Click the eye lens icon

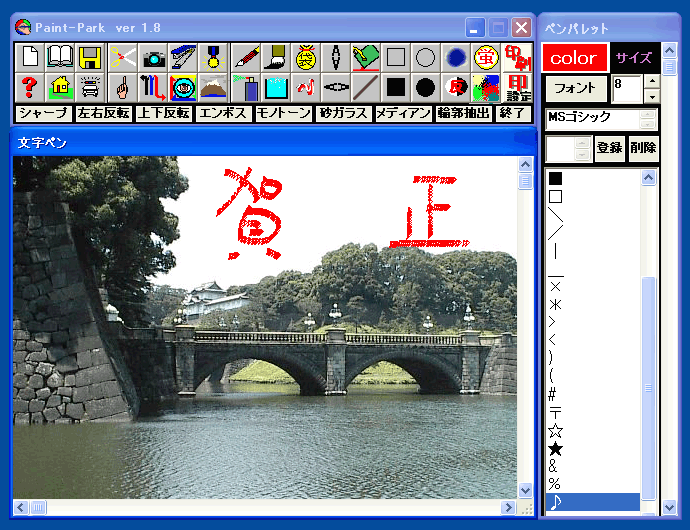point(183,87)
